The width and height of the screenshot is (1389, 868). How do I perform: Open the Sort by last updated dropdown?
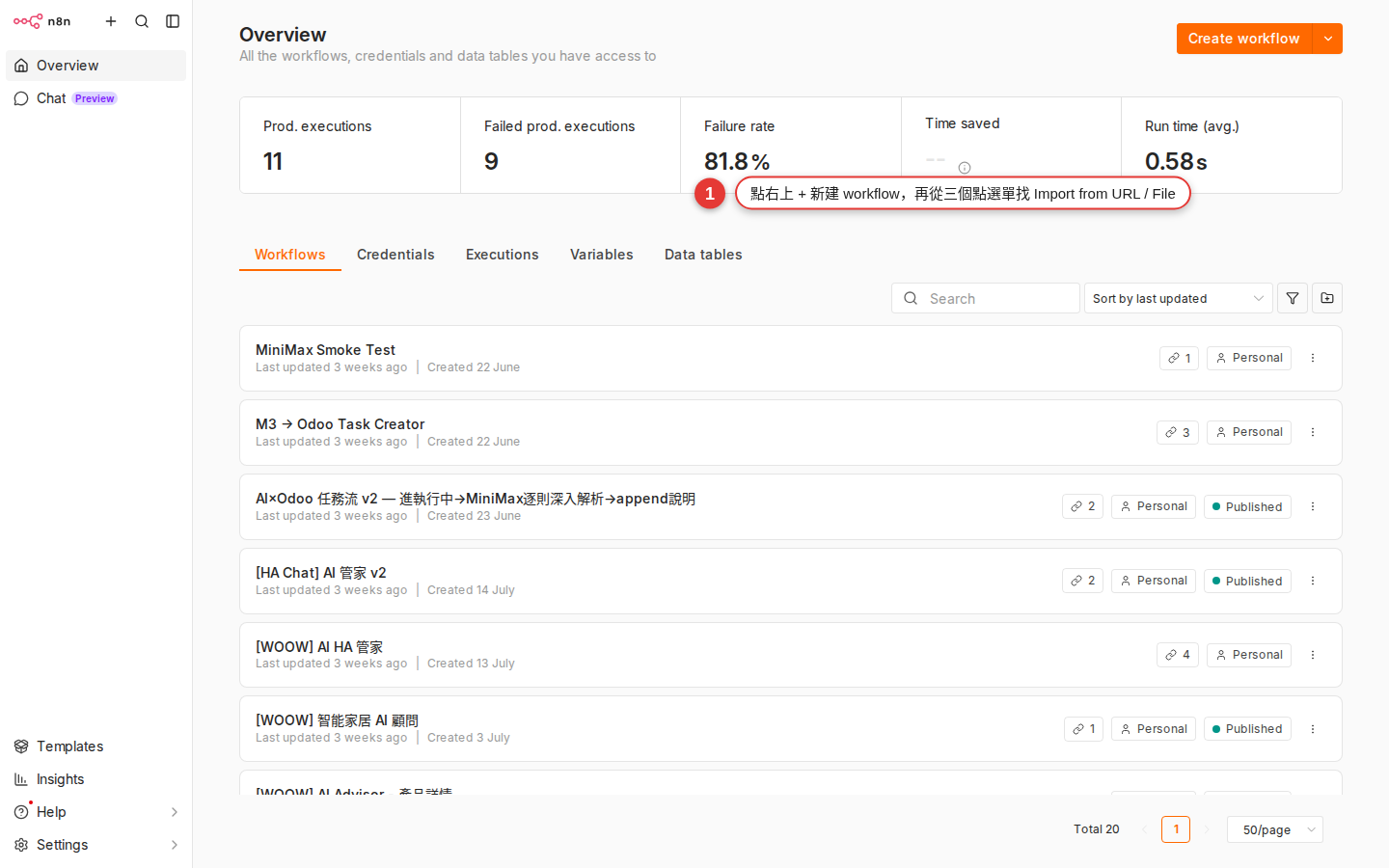[x=1179, y=298]
